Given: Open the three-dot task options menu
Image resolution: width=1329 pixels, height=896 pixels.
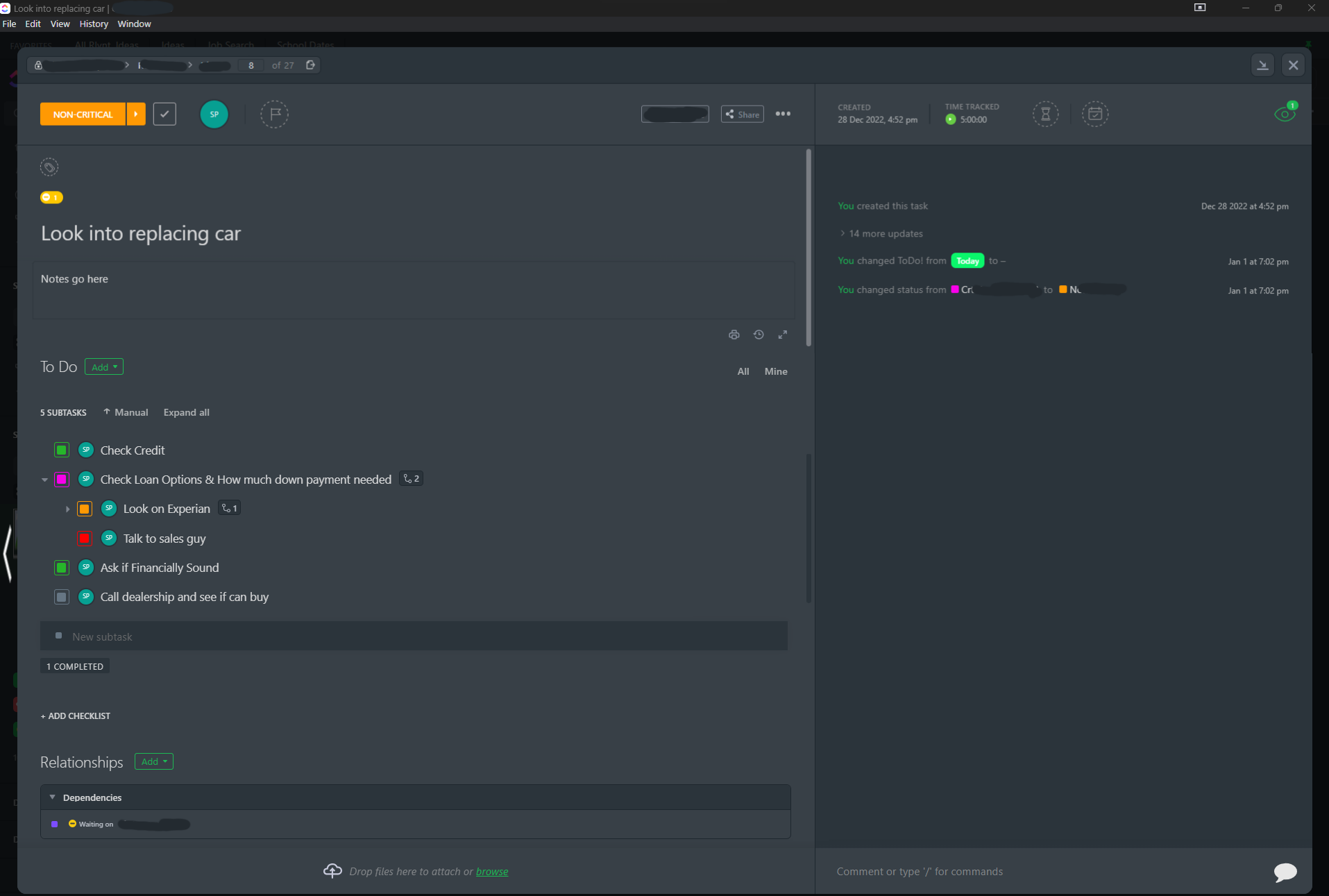Looking at the screenshot, I should [x=783, y=115].
